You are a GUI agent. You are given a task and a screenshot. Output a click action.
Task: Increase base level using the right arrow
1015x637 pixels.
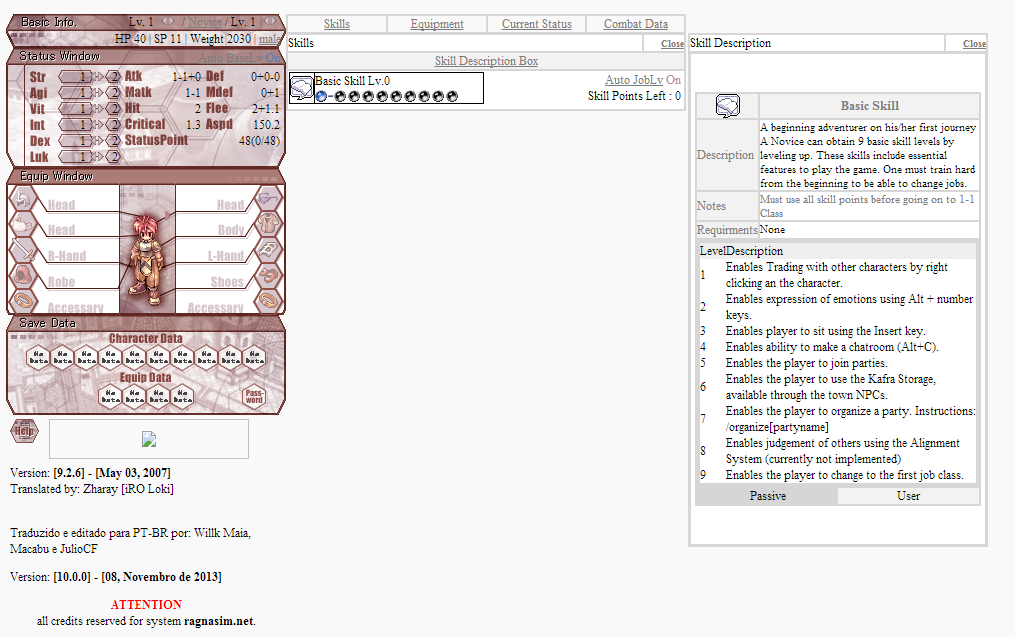click(171, 21)
